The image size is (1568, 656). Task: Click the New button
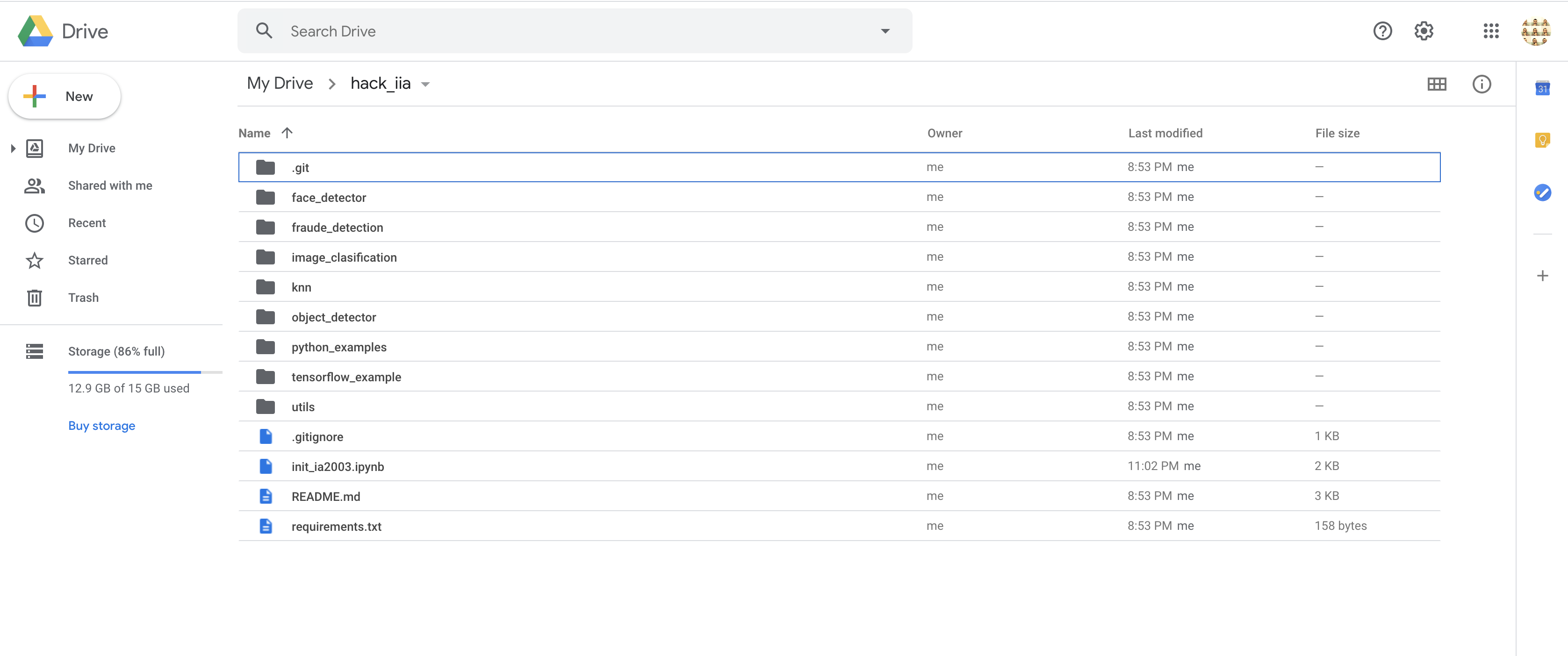tap(65, 96)
